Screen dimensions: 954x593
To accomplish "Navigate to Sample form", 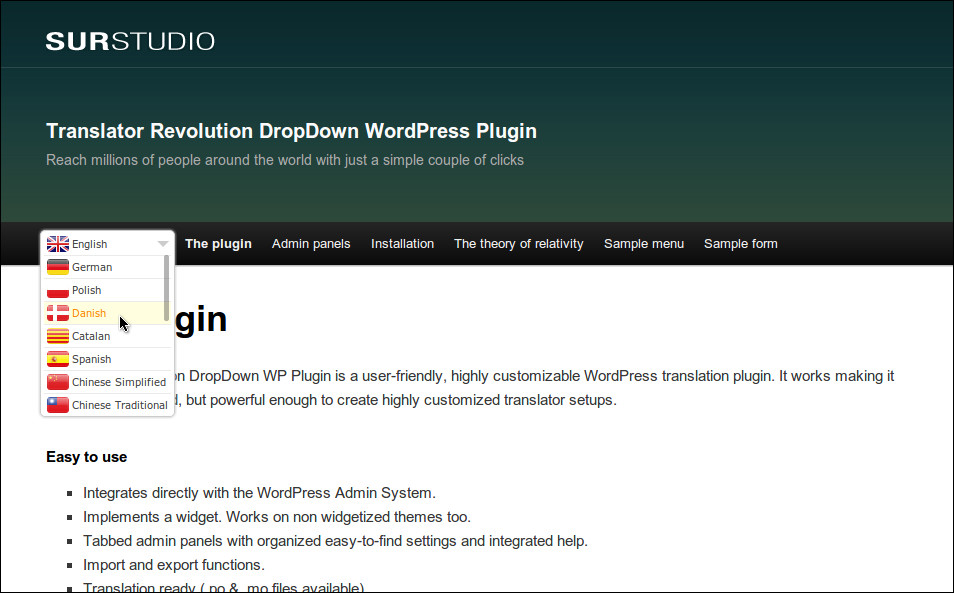I will pyautogui.click(x=740, y=244).
